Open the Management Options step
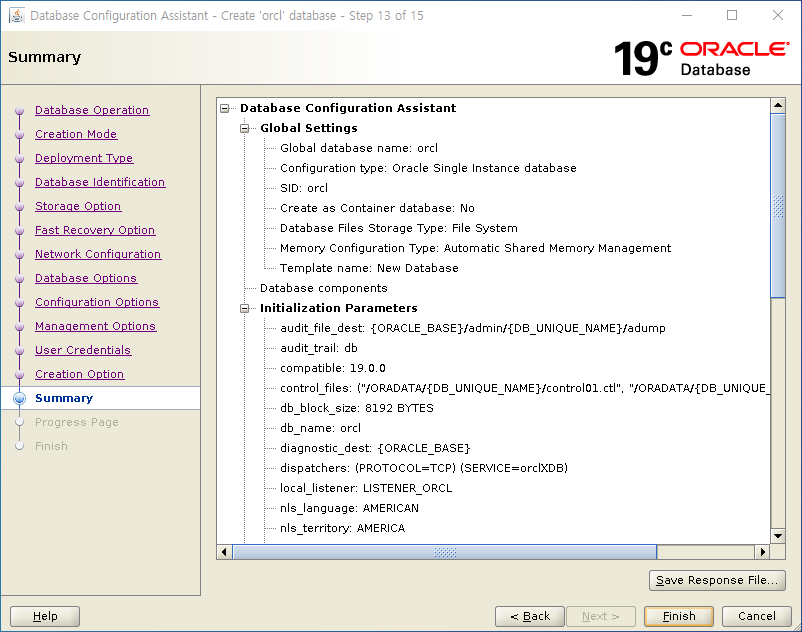The image size is (802, 632). point(96,326)
